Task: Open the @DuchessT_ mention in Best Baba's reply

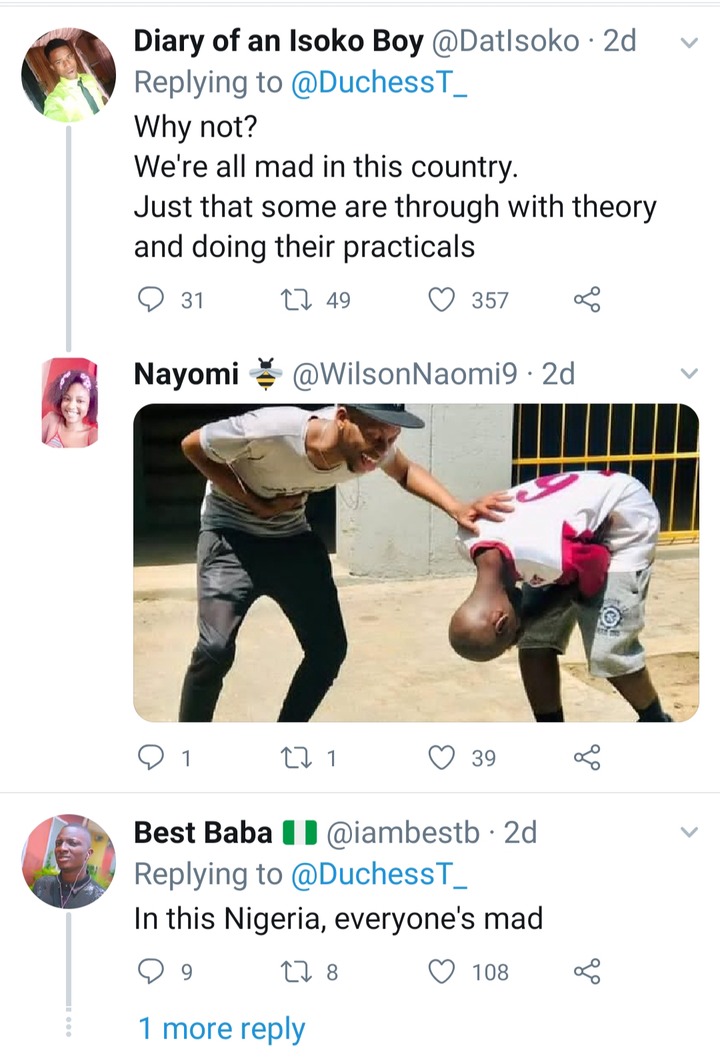Action: click(x=377, y=874)
